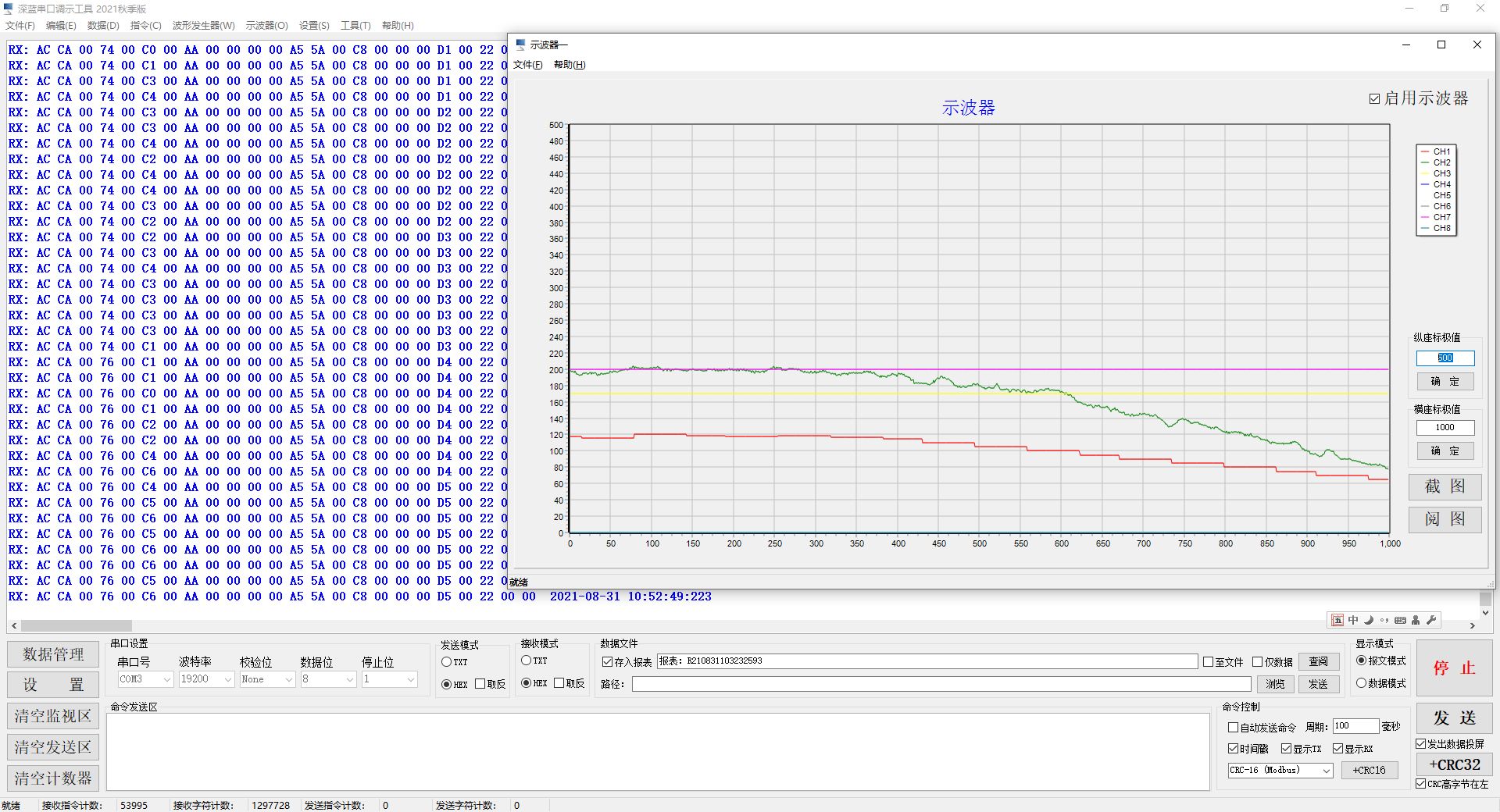Open the 示波器(O) menu

click(x=266, y=26)
